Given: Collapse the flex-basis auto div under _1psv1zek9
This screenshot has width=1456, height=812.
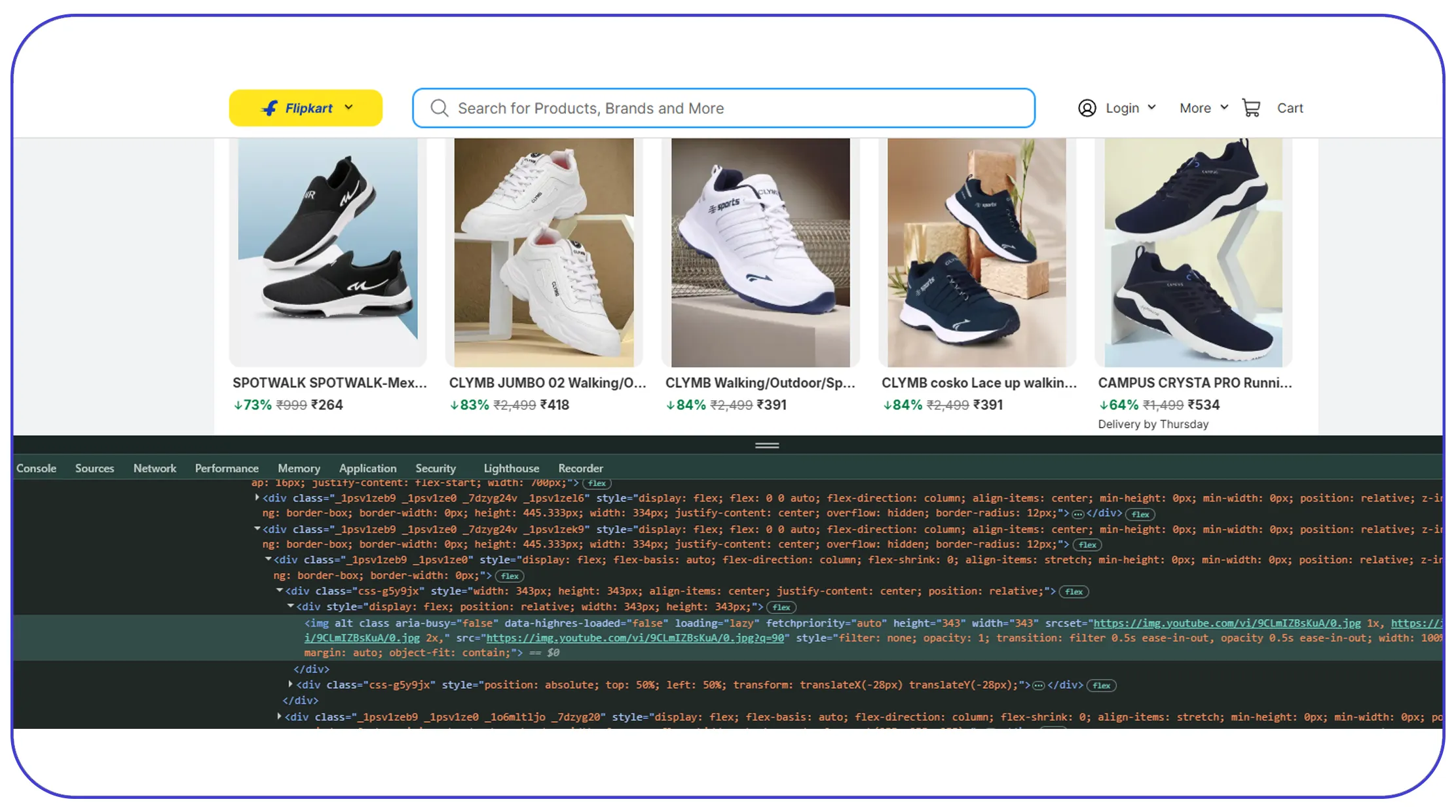Looking at the screenshot, I should [268, 559].
